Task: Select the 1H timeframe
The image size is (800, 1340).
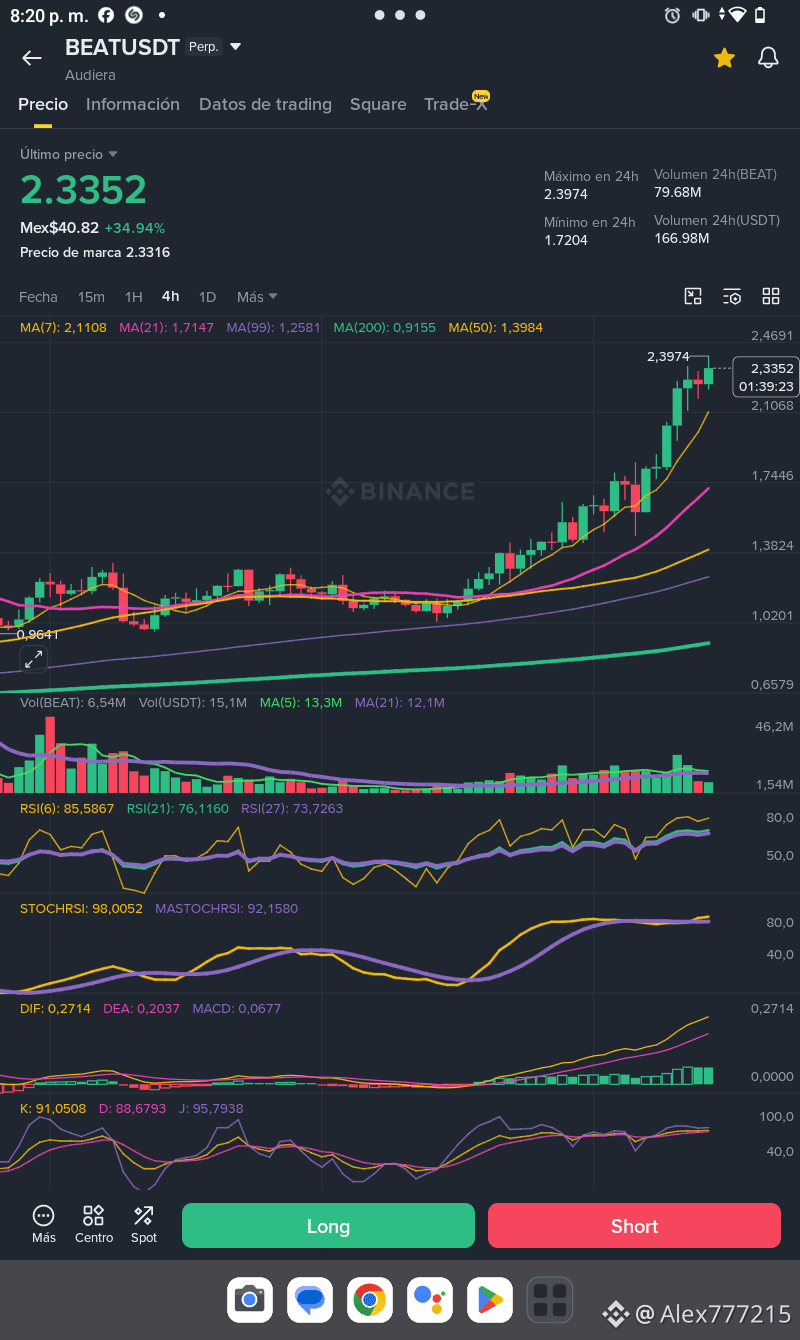Action: pos(134,297)
